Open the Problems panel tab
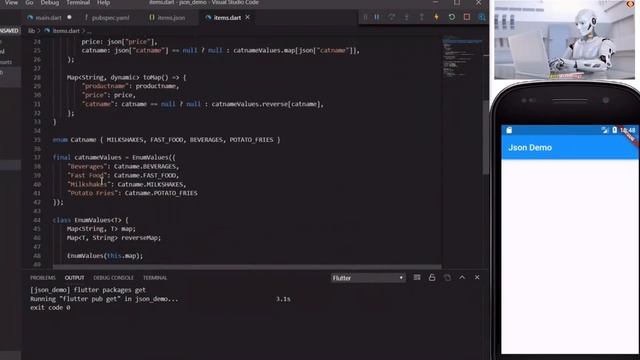Viewport: 640px width, 360px height. pos(42,278)
